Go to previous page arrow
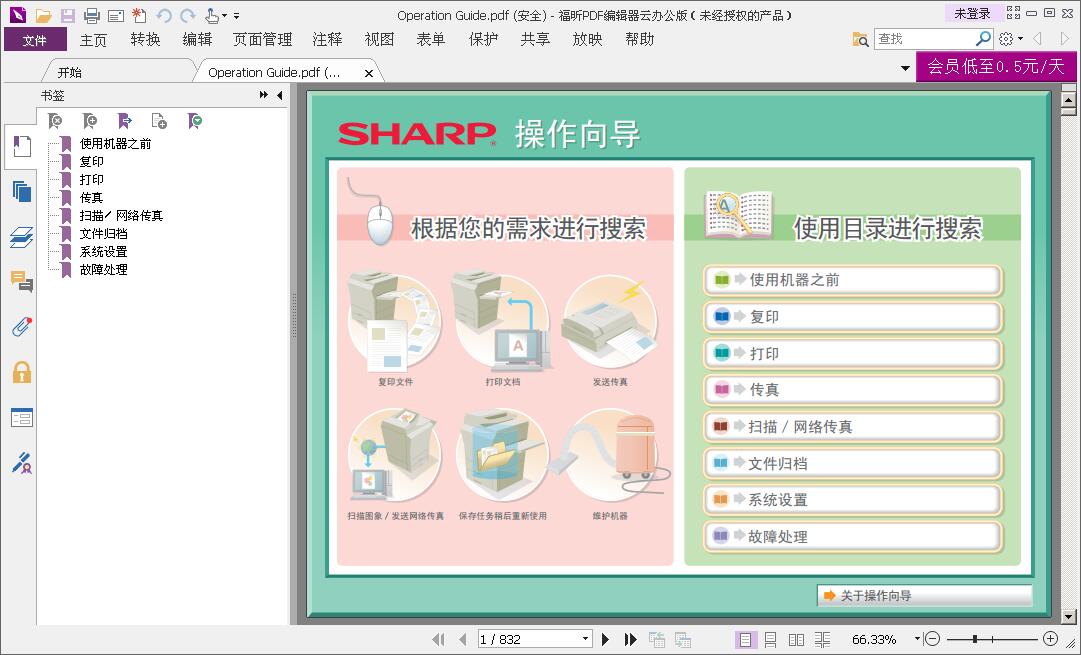The width and height of the screenshot is (1081, 655). (x=463, y=639)
